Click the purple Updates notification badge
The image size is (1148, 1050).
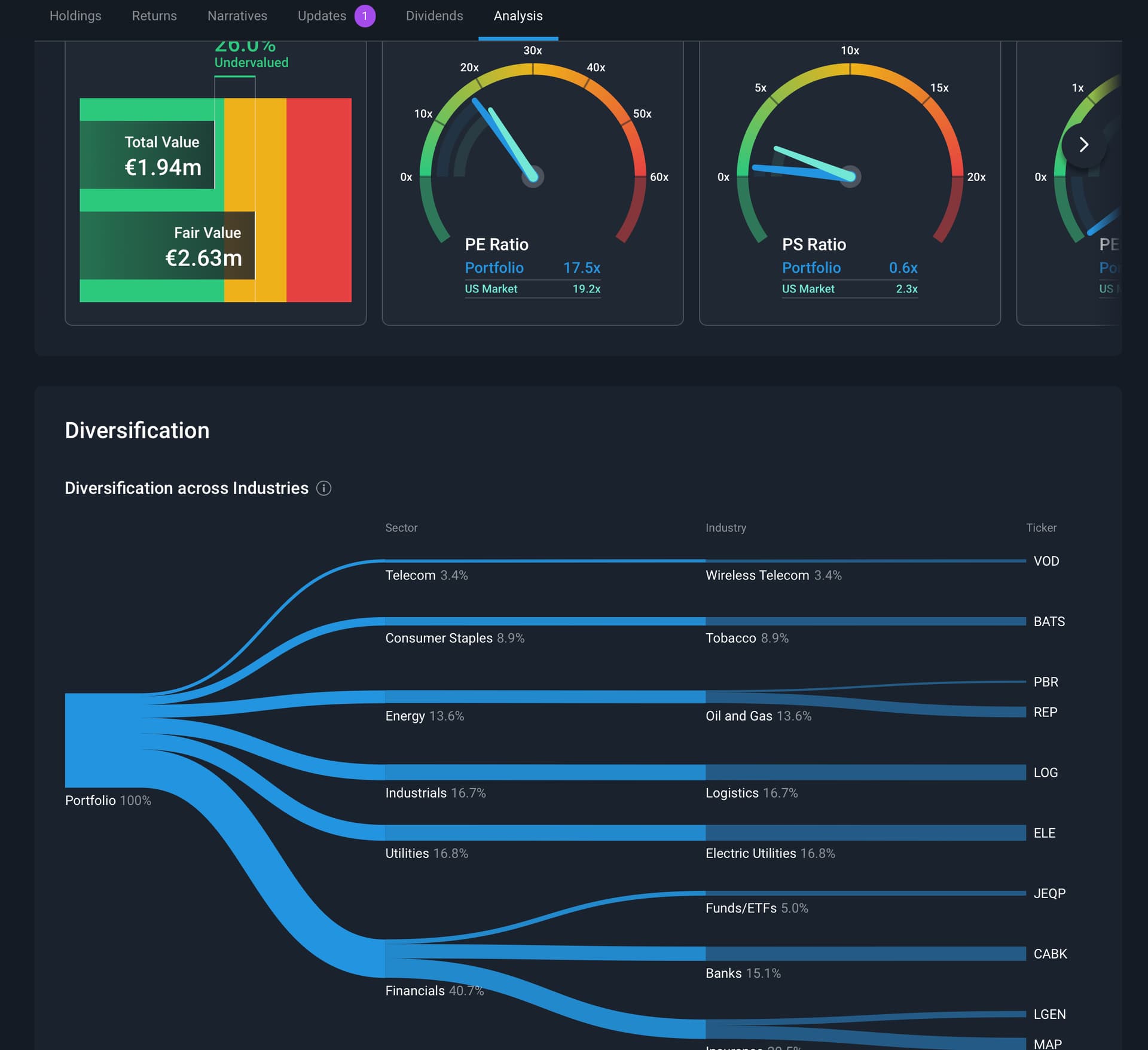coord(365,16)
